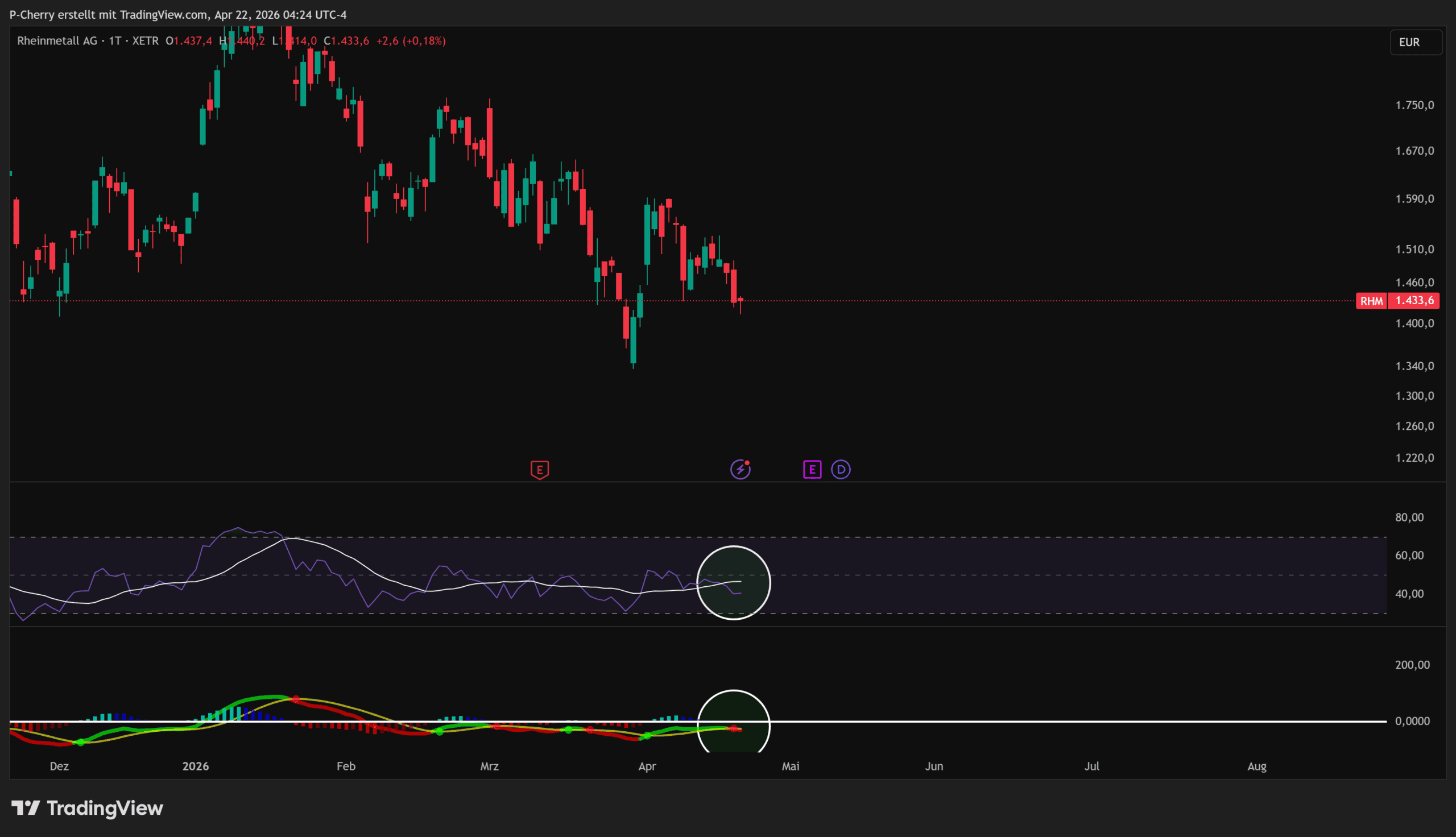Click the 2026 label on time axis

click(196, 766)
